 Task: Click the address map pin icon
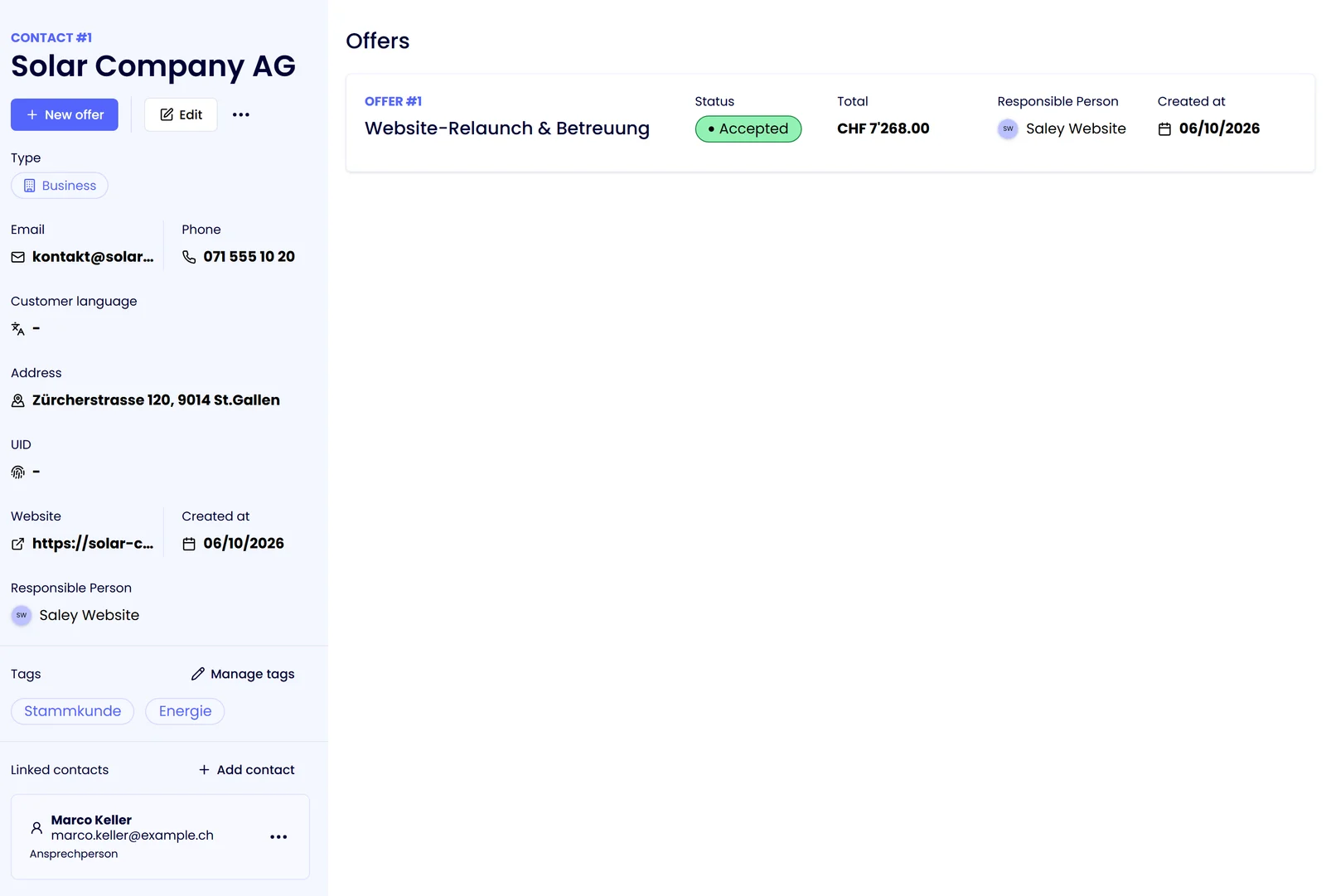(x=17, y=400)
